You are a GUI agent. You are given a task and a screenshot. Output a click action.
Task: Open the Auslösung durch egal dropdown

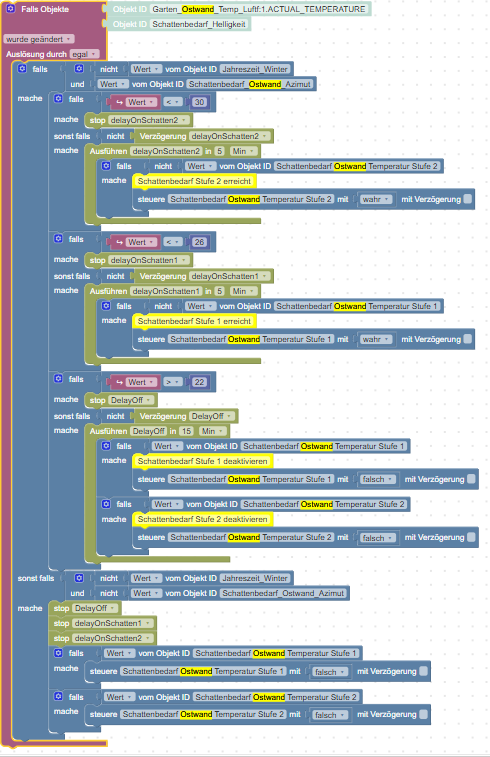click(84, 54)
